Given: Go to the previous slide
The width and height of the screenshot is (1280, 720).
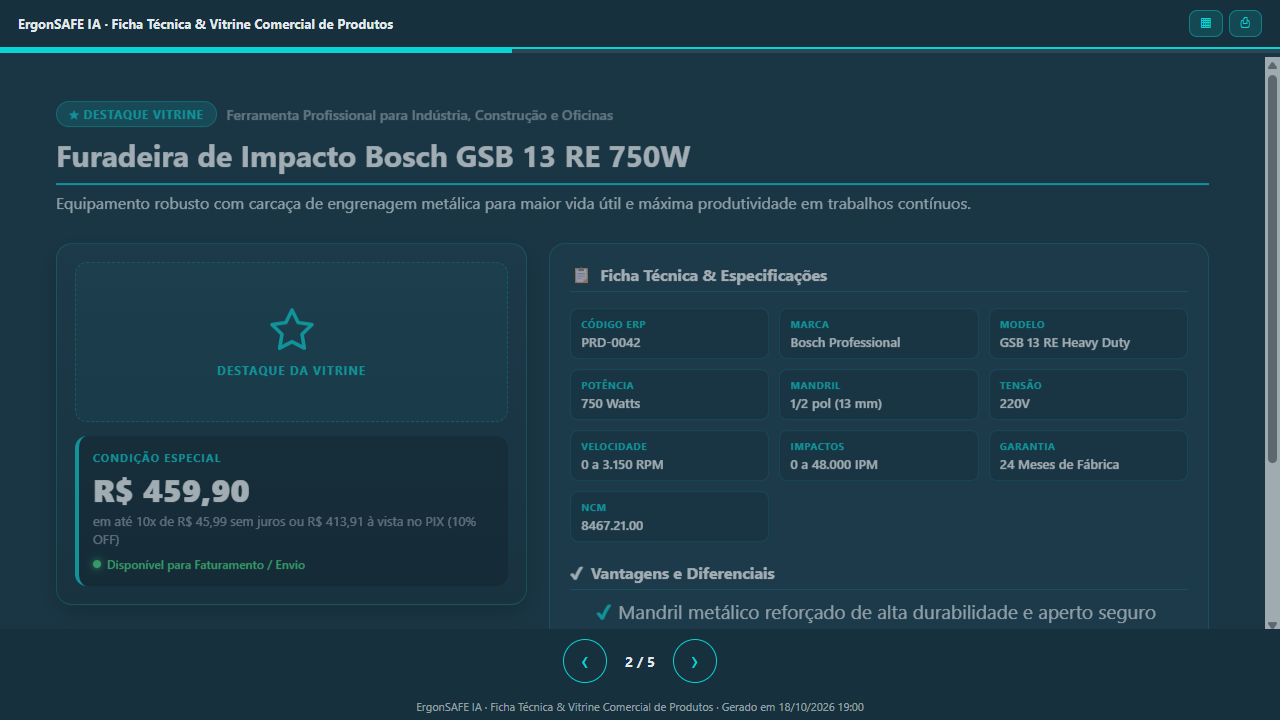Looking at the screenshot, I should (x=585, y=661).
